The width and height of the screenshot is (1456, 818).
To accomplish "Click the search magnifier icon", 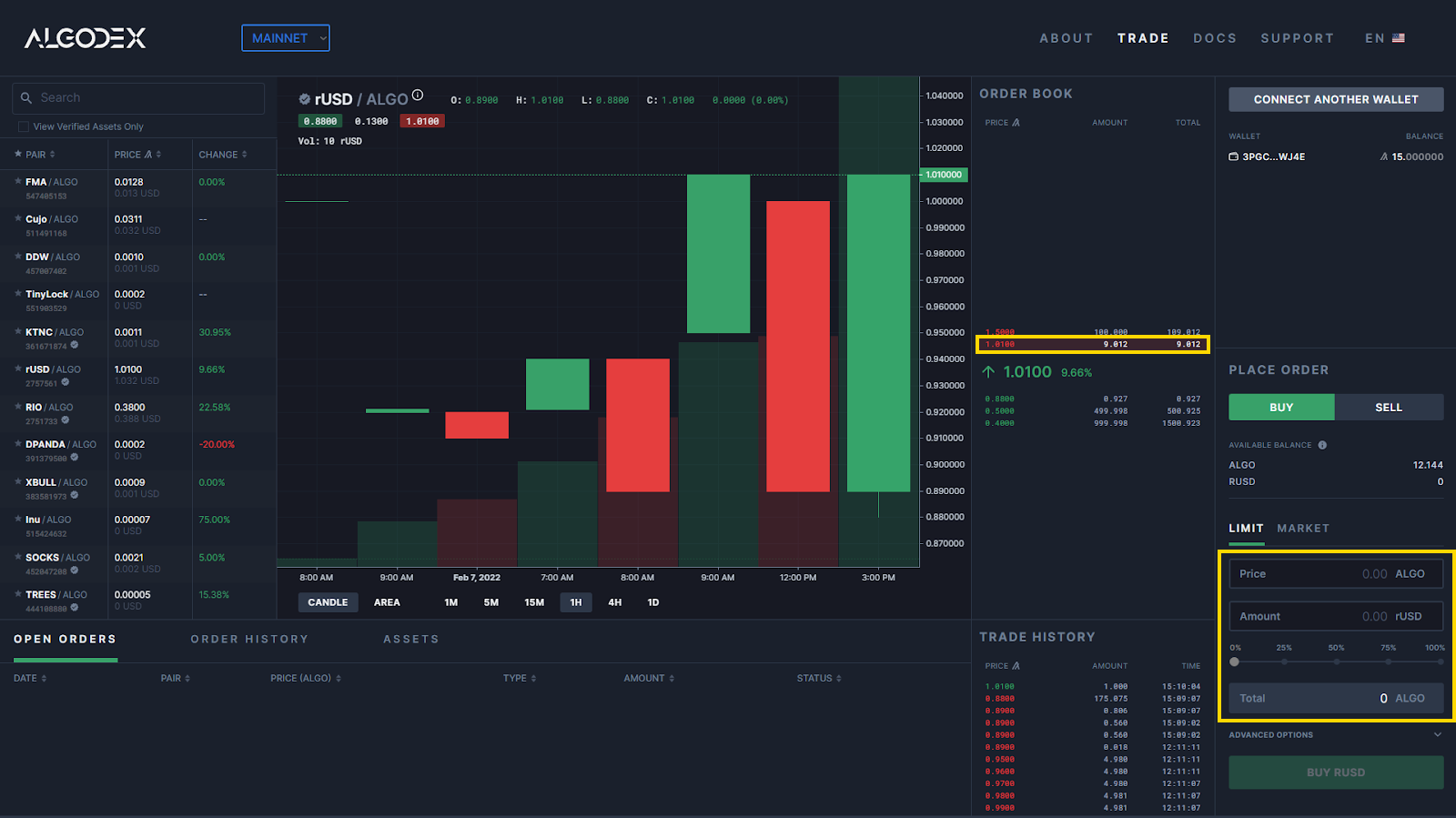I will tap(26, 98).
